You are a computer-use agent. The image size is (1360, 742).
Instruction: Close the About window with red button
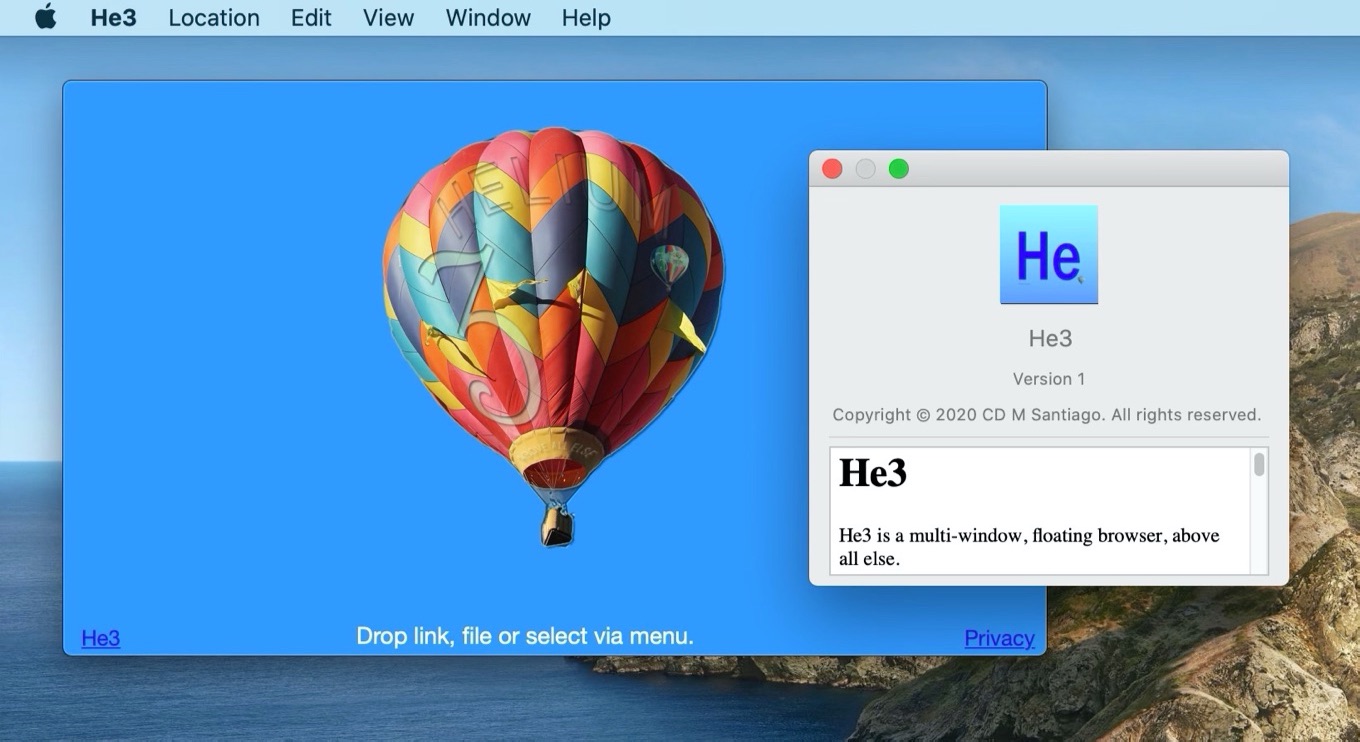click(832, 169)
